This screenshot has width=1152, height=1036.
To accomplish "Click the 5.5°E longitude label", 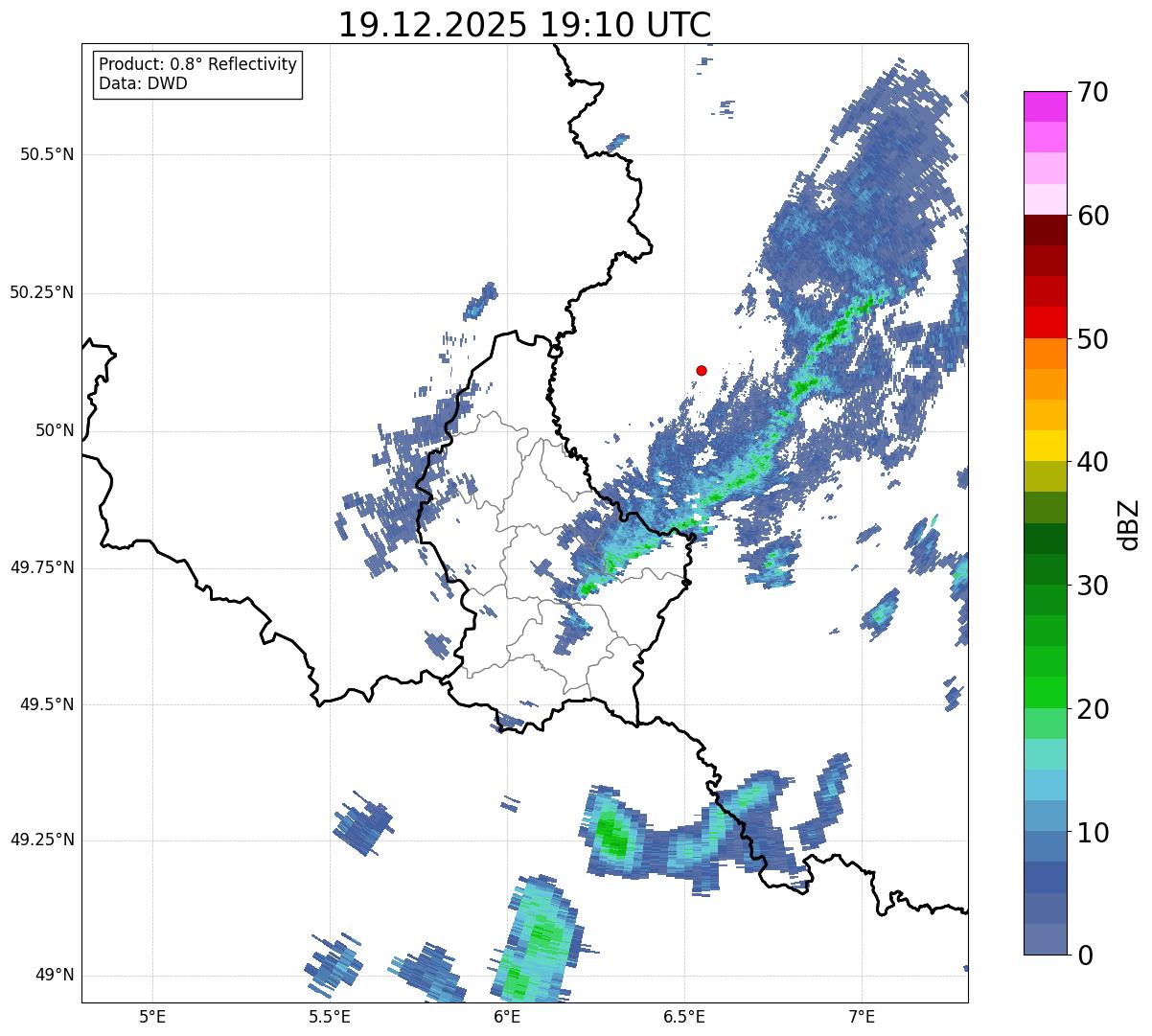I will click(330, 1016).
